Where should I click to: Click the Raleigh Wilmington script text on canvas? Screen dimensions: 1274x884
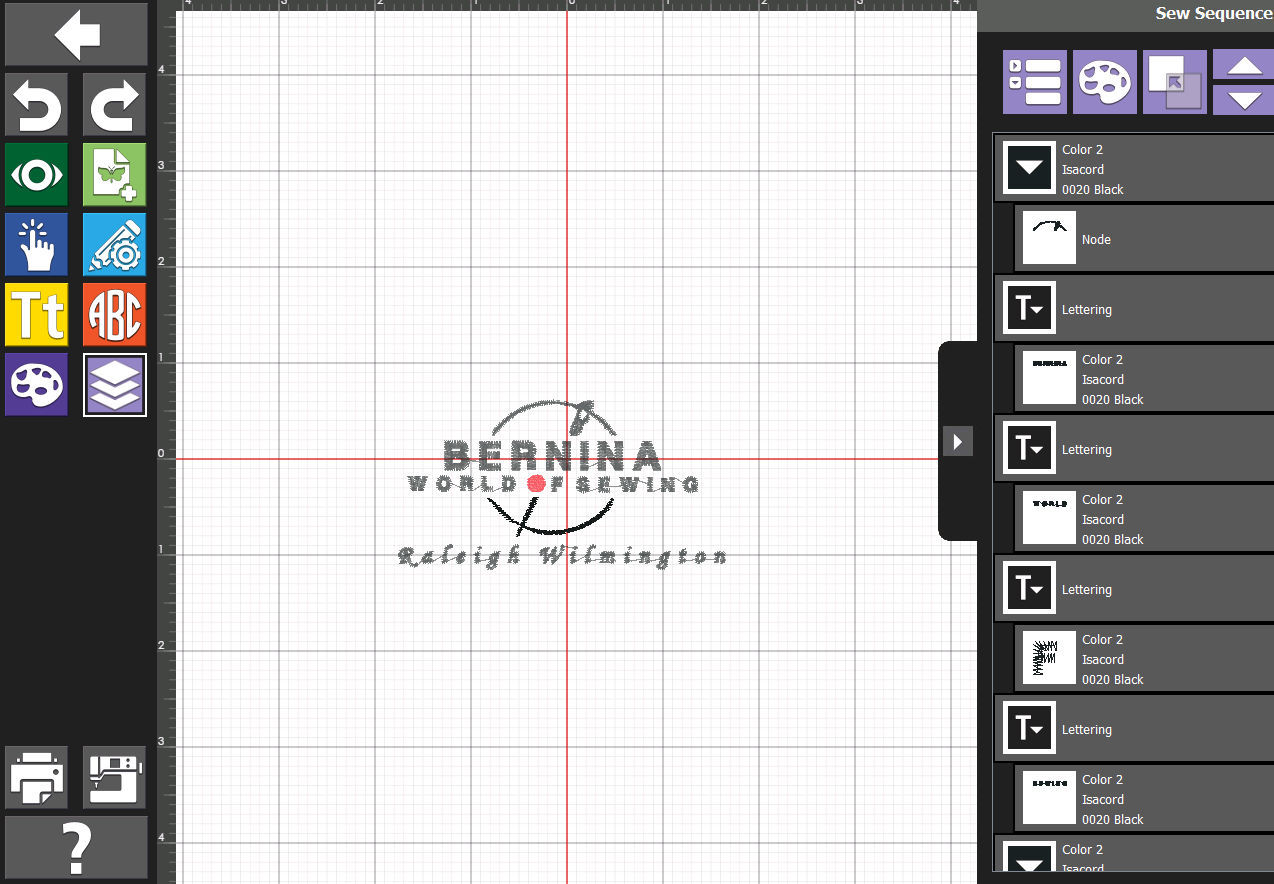(x=562, y=557)
